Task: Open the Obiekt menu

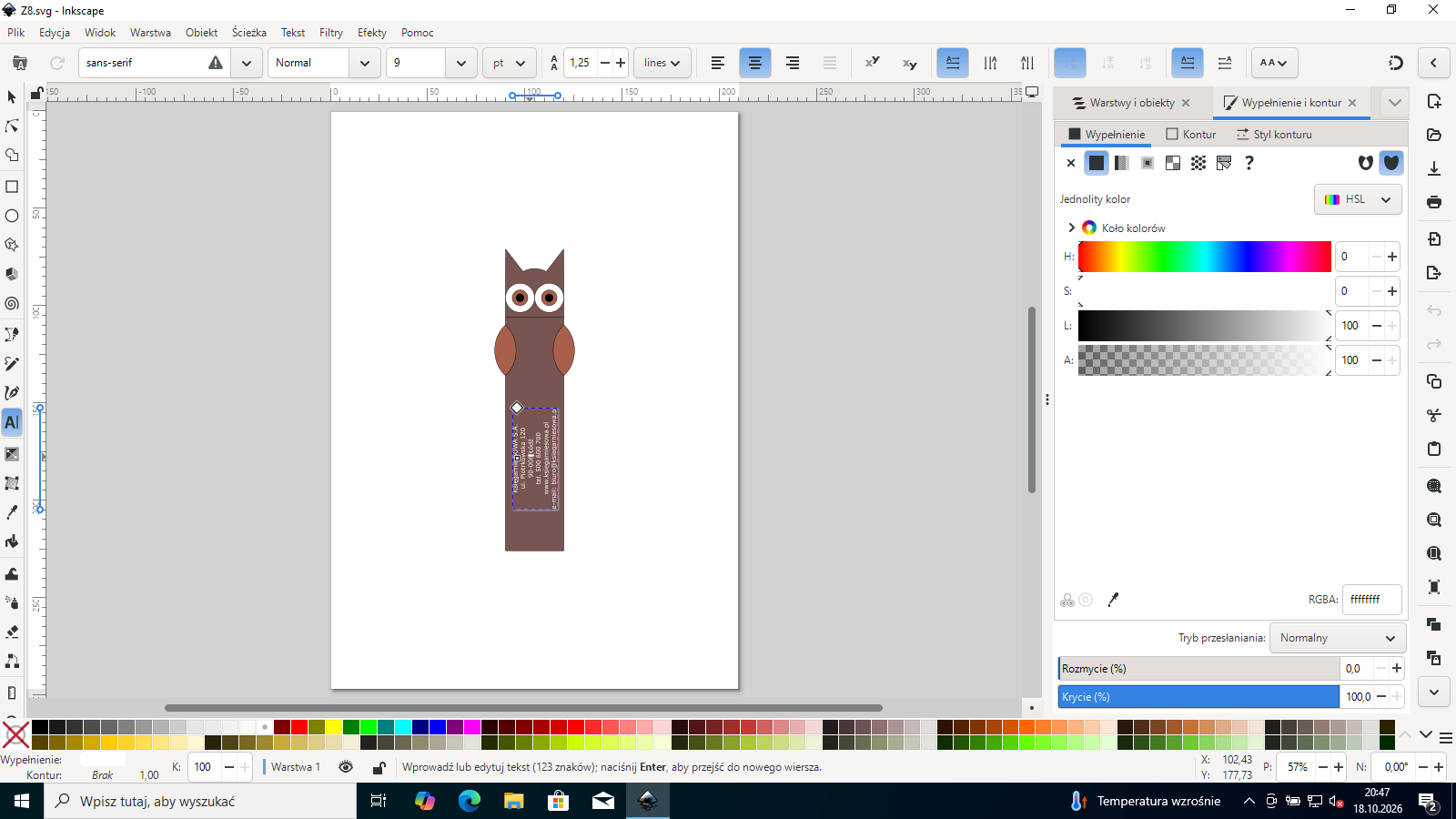Action: (x=202, y=33)
